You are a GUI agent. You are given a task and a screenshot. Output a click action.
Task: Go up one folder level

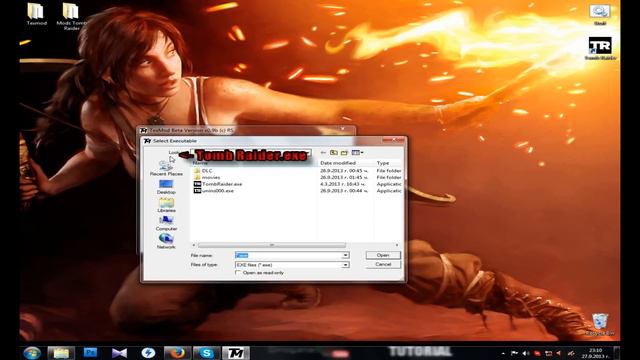tap(334, 153)
